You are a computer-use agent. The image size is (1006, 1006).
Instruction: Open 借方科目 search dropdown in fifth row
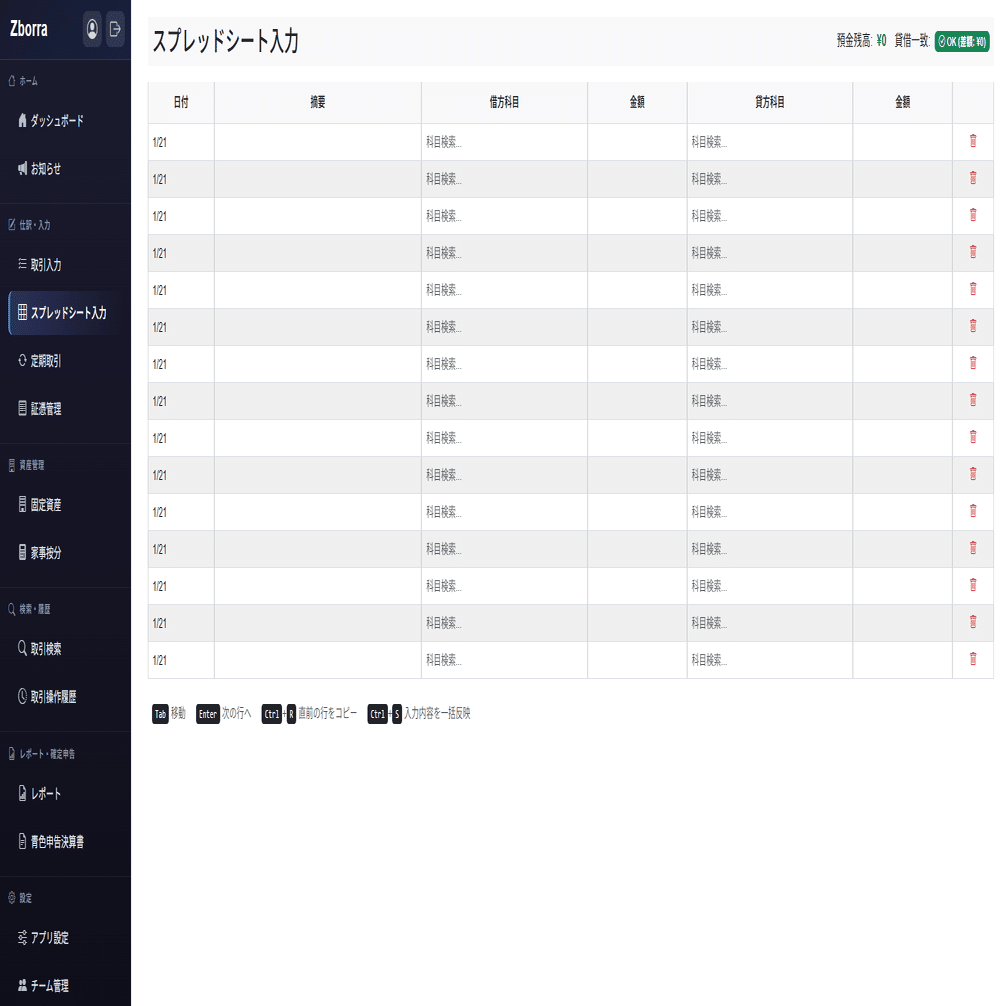coord(504,290)
